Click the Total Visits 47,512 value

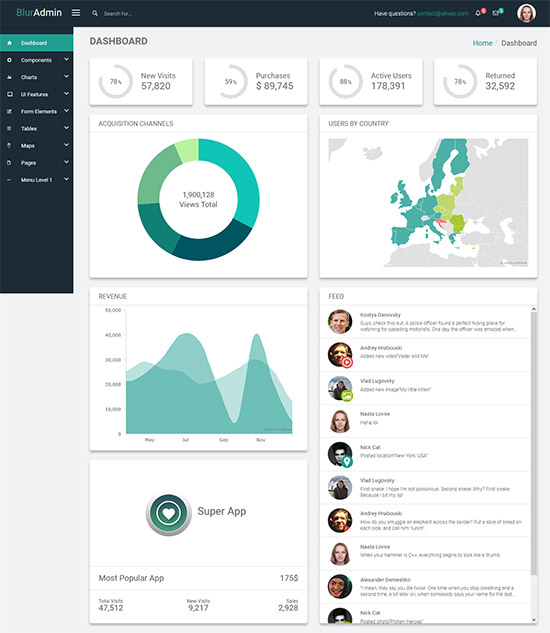(x=111, y=608)
